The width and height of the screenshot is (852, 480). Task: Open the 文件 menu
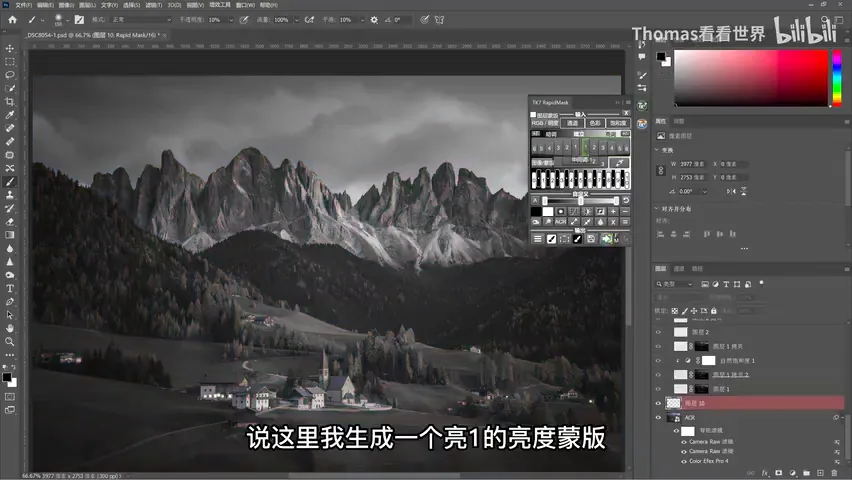pos(23,5)
